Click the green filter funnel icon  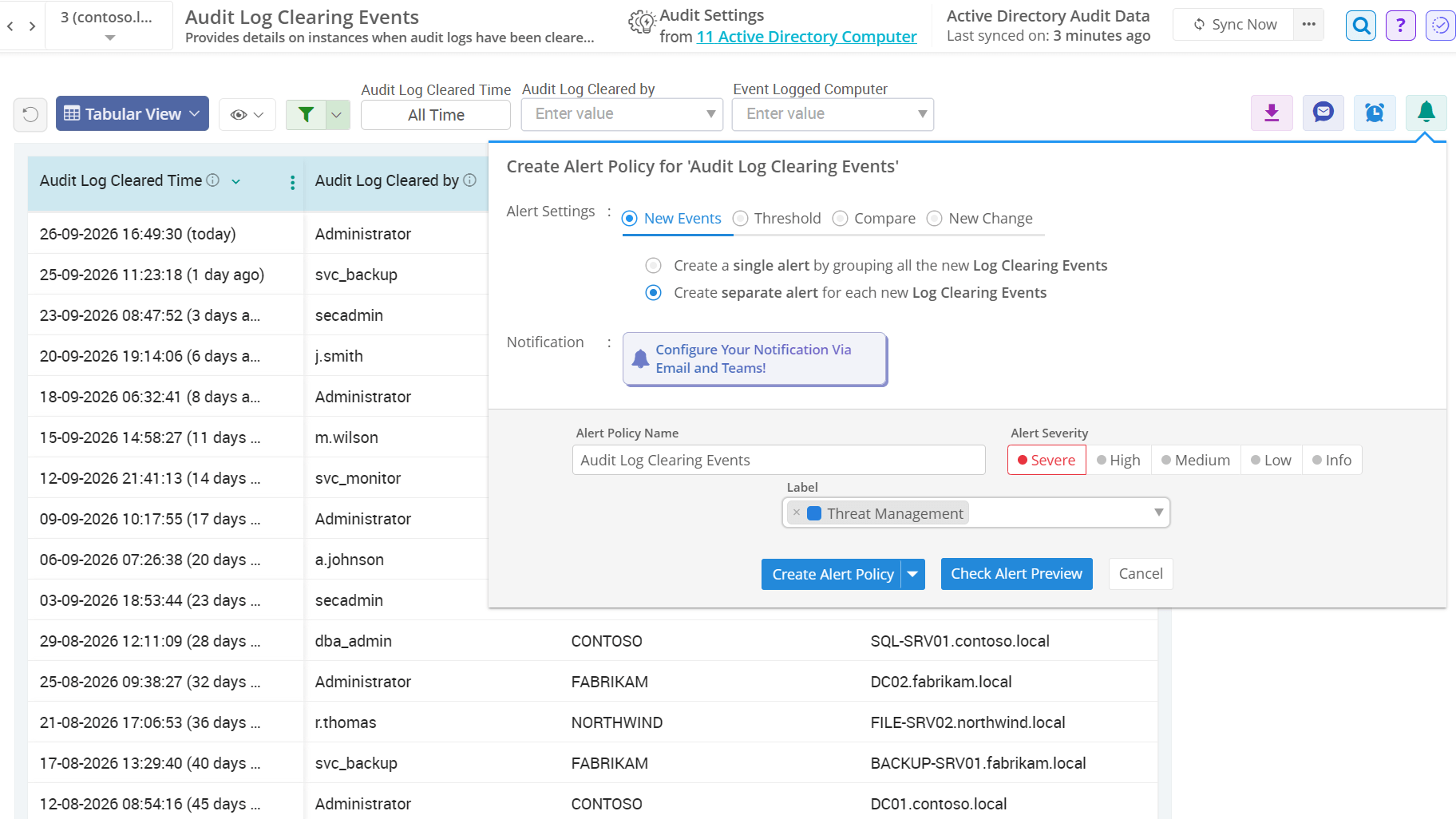click(306, 114)
